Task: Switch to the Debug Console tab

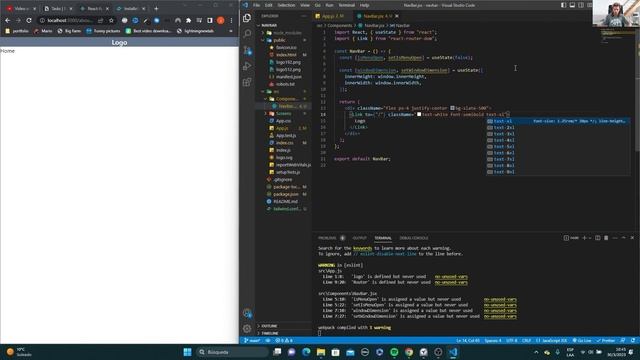Action: tap(414, 238)
